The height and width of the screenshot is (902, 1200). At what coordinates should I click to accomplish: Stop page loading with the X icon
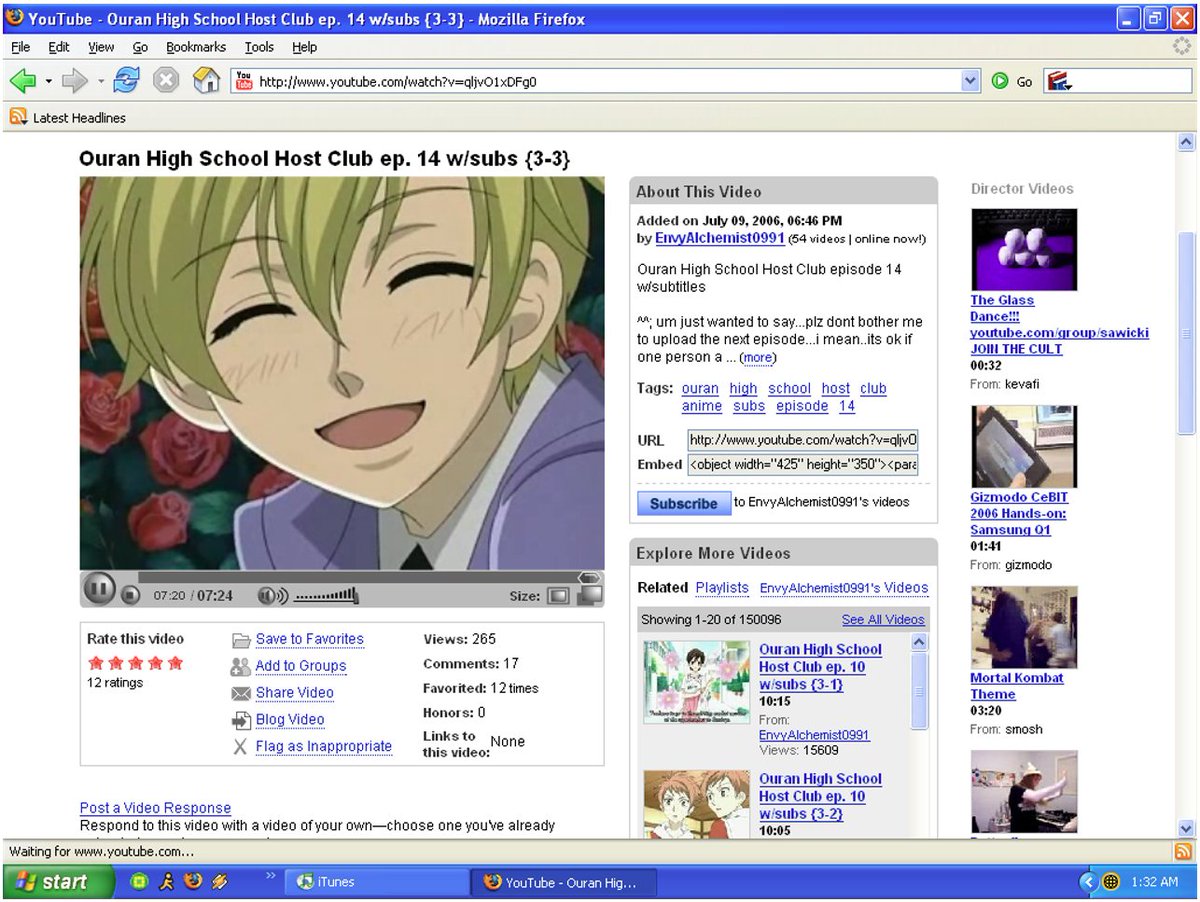click(166, 81)
